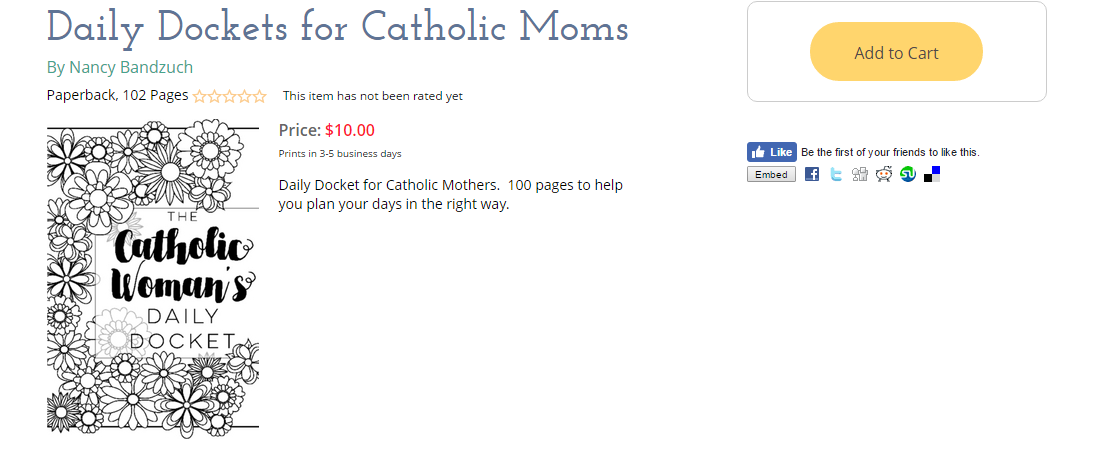1094x449 pixels.
Task: Share via the Twitter bird icon
Action: tap(836, 174)
